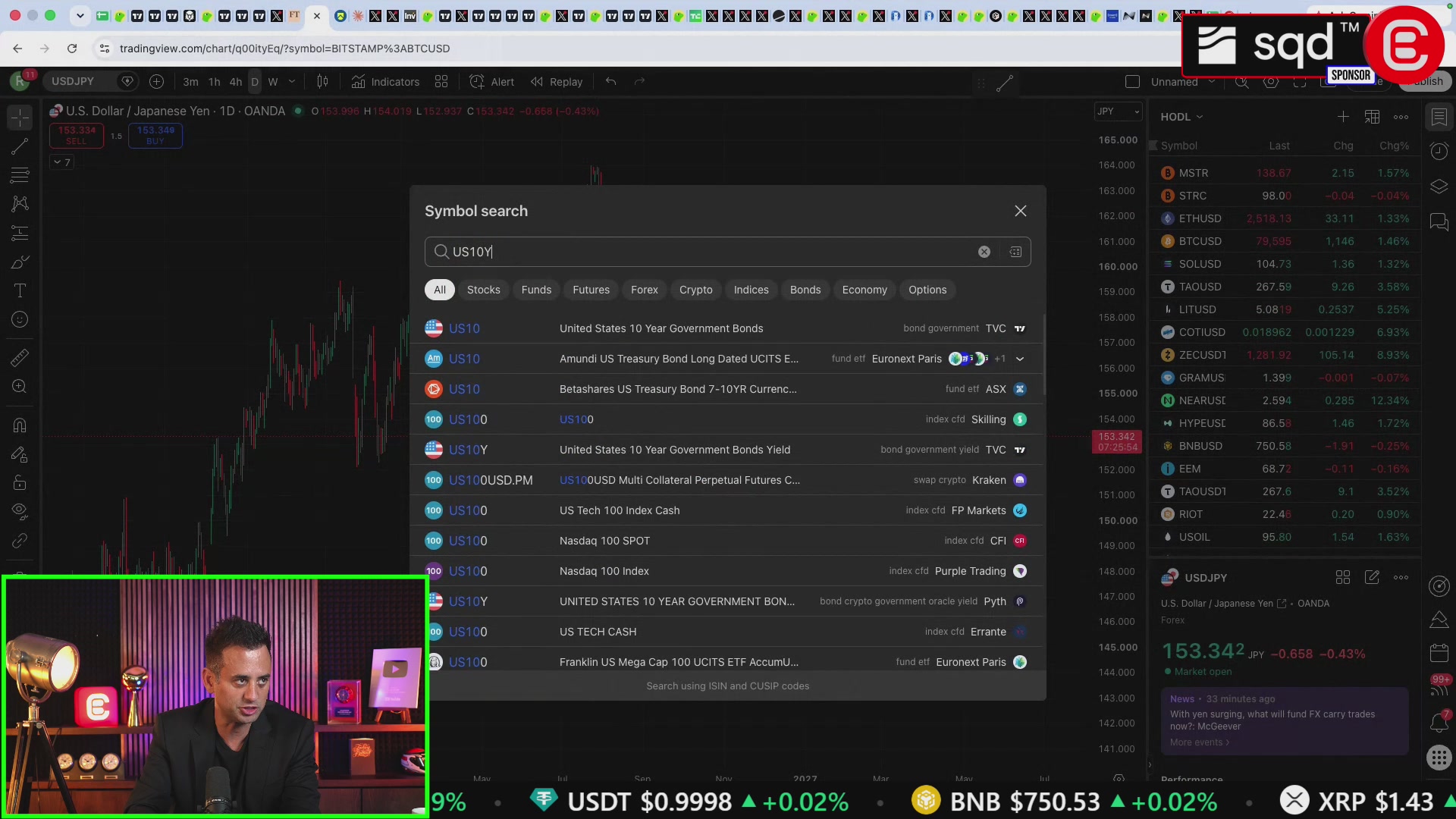1456x819 pixels.
Task: Select US10Y Pyth oracle yield result
Action: click(726, 601)
